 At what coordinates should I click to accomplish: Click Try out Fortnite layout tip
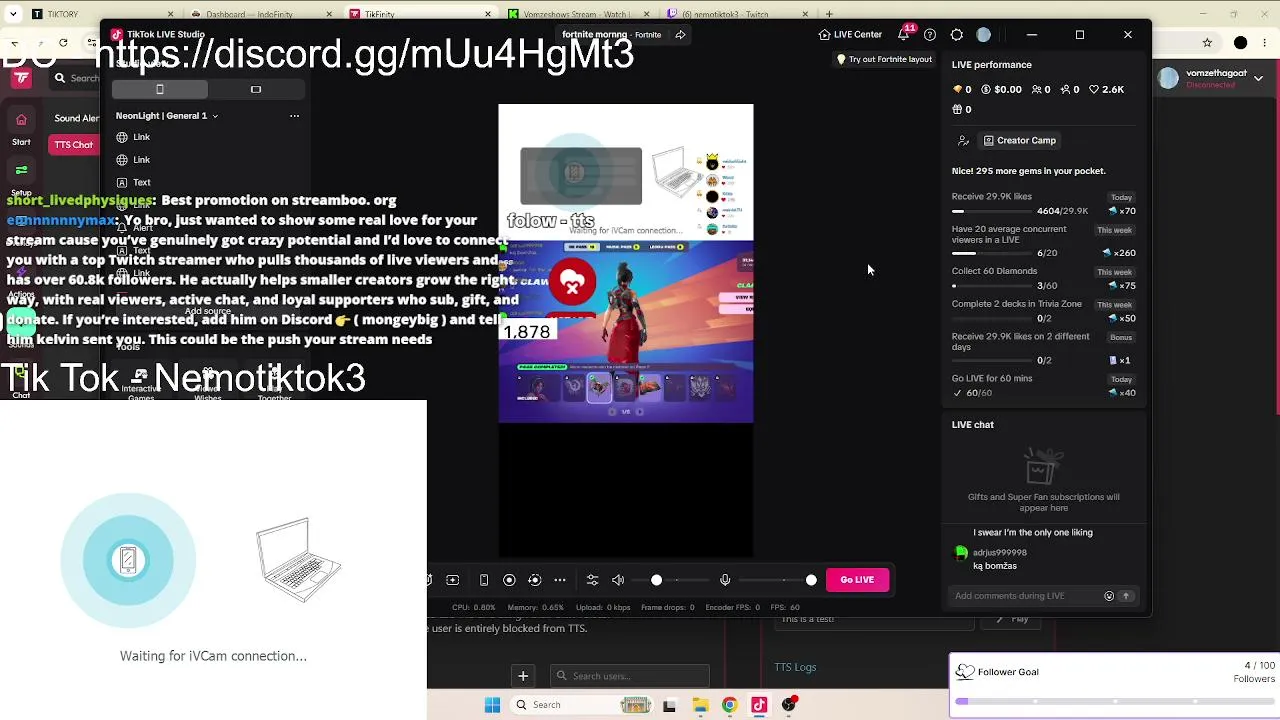(x=884, y=60)
